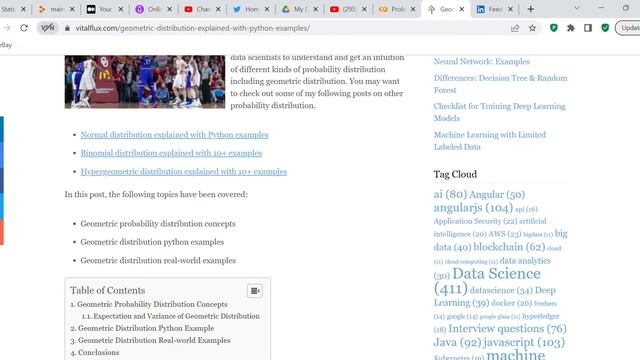Select the ai (80) tag

click(x=450, y=194)
